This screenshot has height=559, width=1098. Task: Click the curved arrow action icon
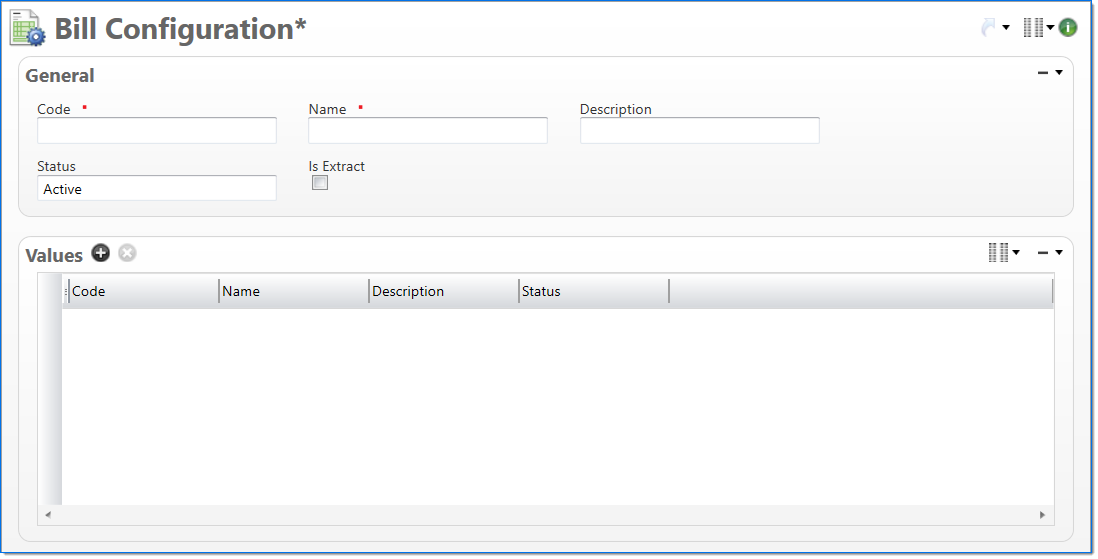988,28
